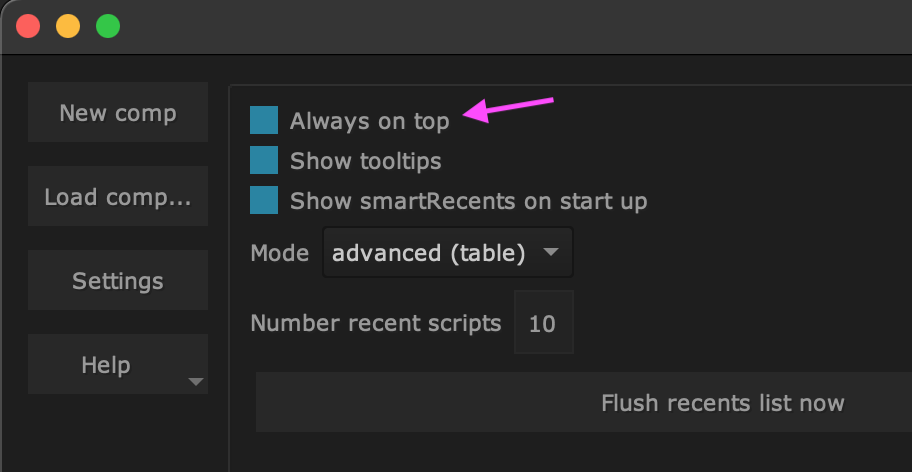Click the New comp button
The image size is (912, 472).
(x=118, y=113)
